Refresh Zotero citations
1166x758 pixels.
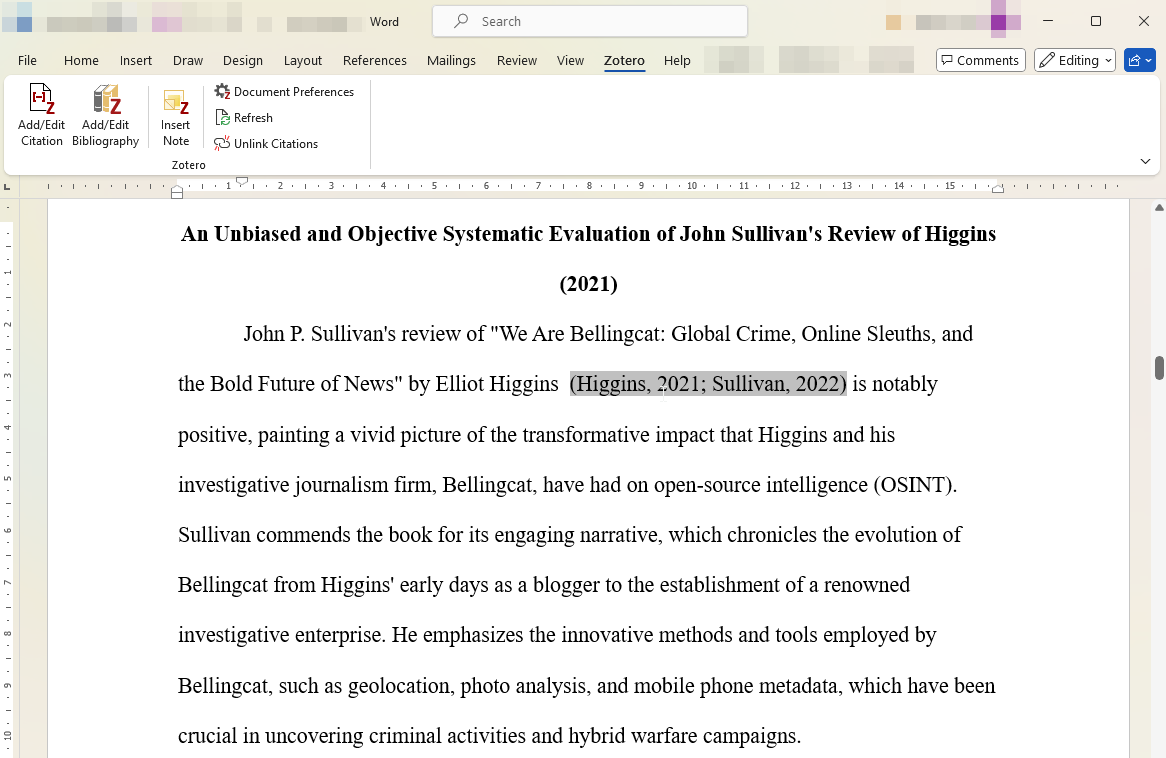click(244, 118)
